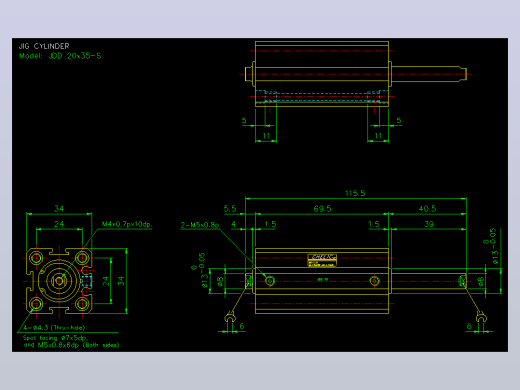Select the M5x0.8x6dp (Both sides) note
The width and height of the screenshot is (520, 390).
78,345
